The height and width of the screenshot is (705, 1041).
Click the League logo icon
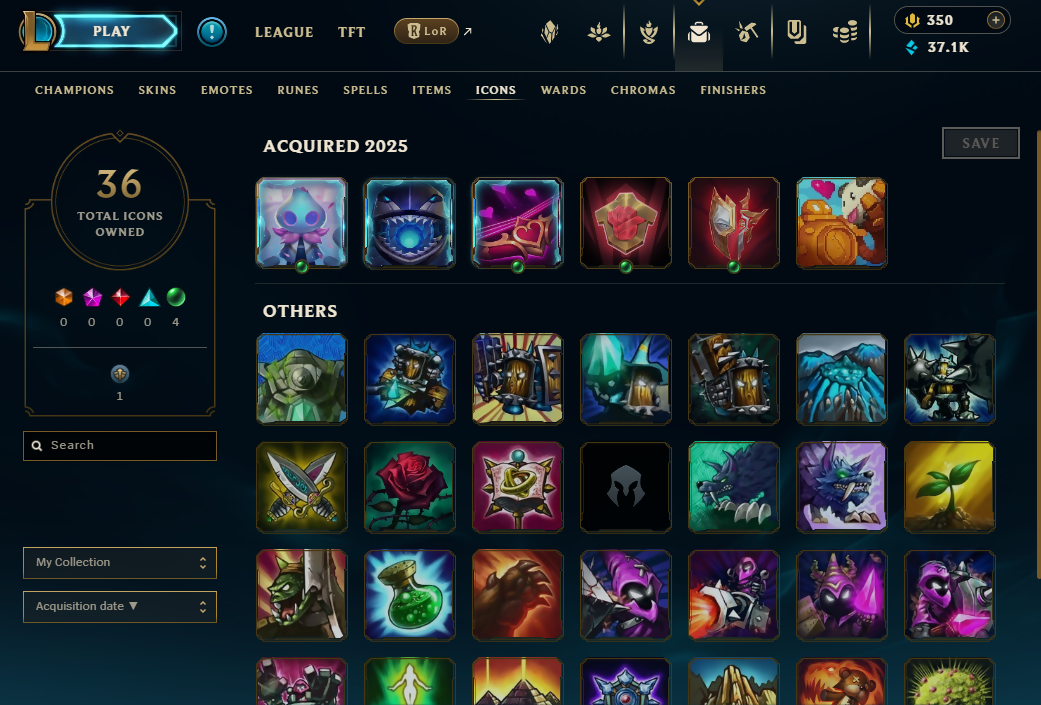coord(35,31)
